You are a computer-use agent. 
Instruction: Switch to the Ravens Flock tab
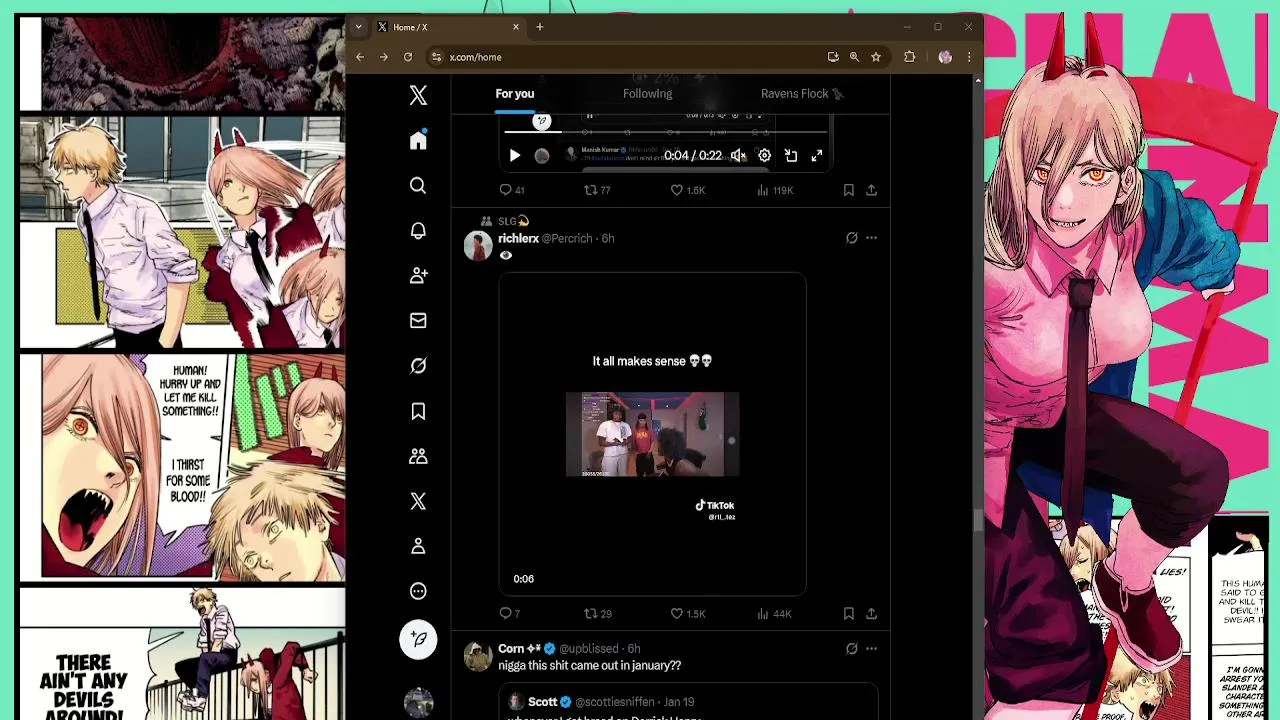click(x=802, y=94)
